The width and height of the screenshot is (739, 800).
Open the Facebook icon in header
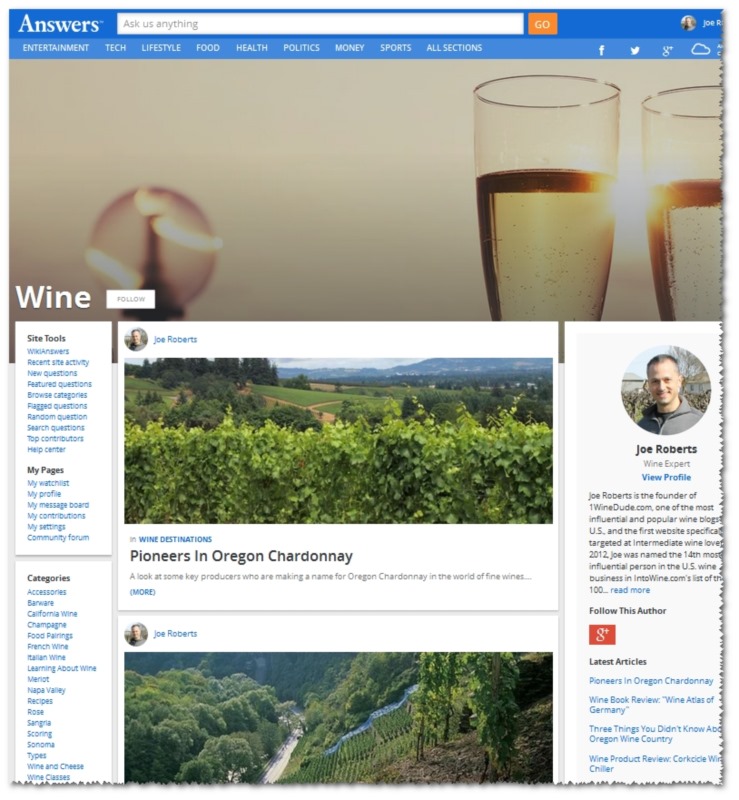click(x=601, y=50)
